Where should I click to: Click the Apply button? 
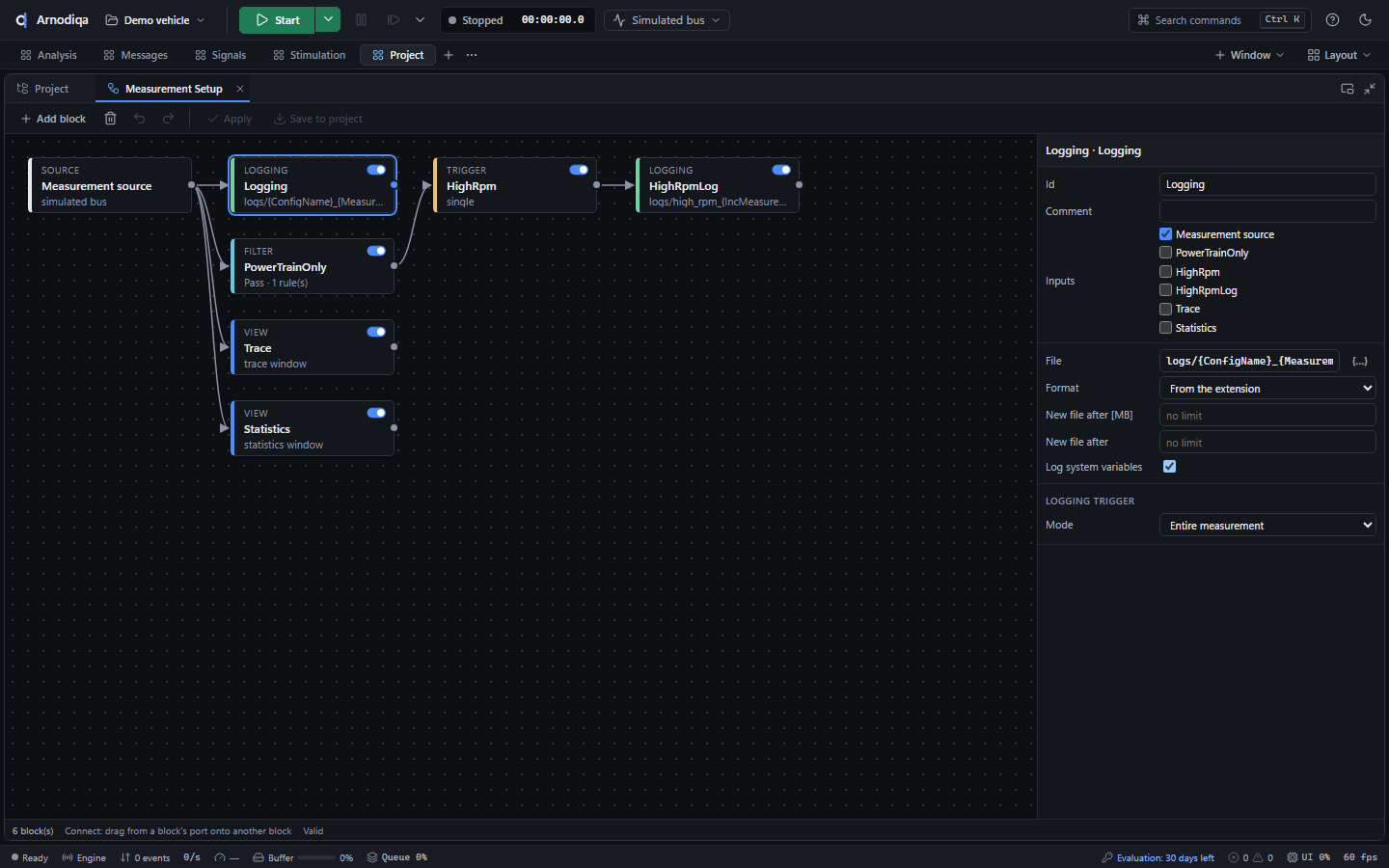coord(230,119)
